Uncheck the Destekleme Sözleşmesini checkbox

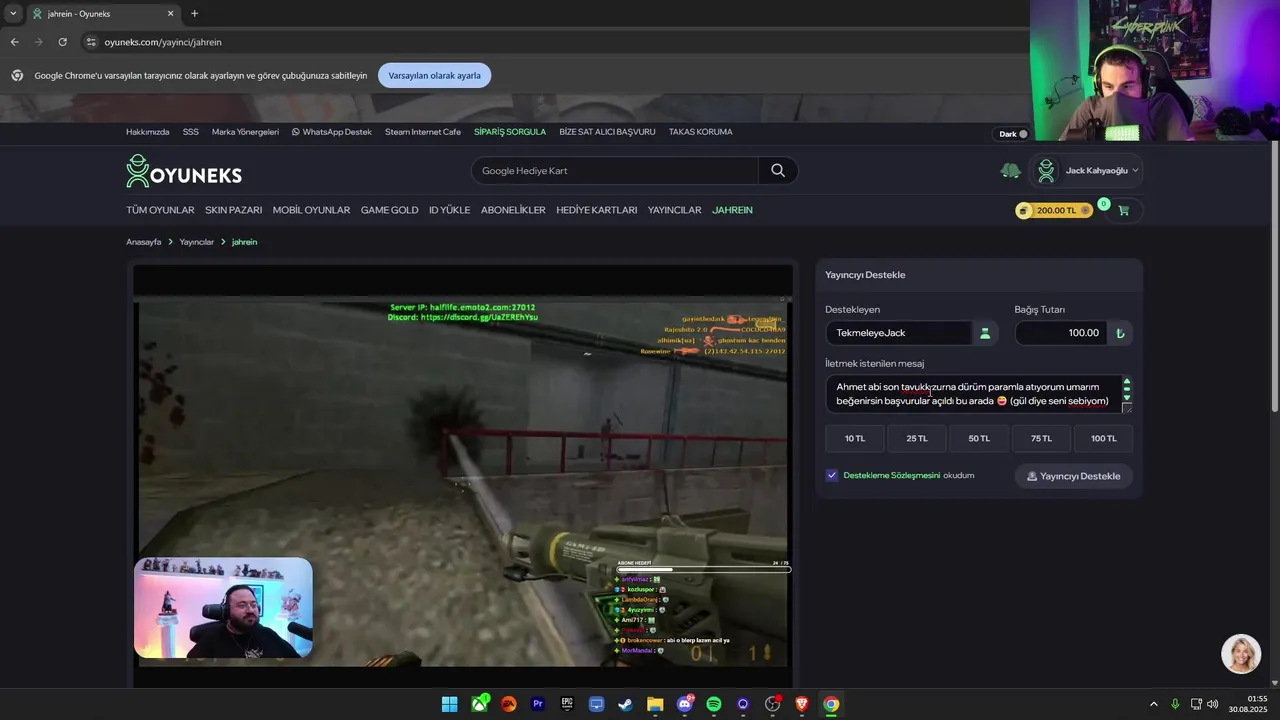[x=832, y=476]
